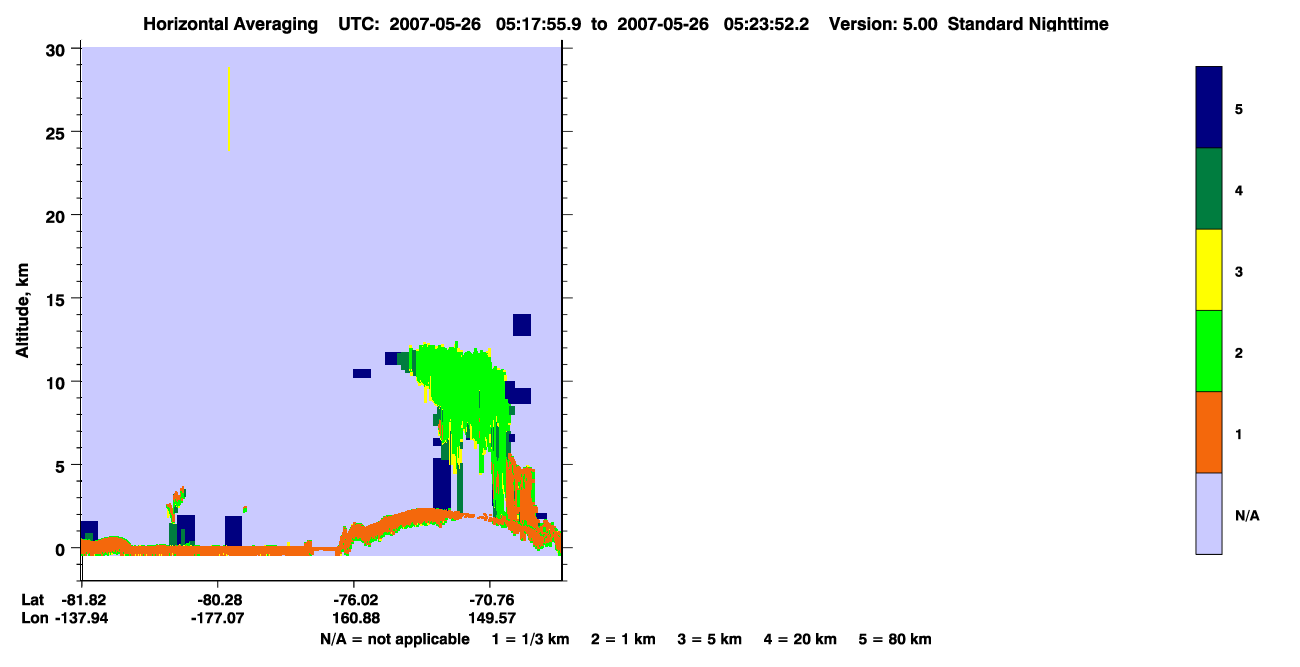
Task: Click the latitude value -70.76
Action: [490, 600]
